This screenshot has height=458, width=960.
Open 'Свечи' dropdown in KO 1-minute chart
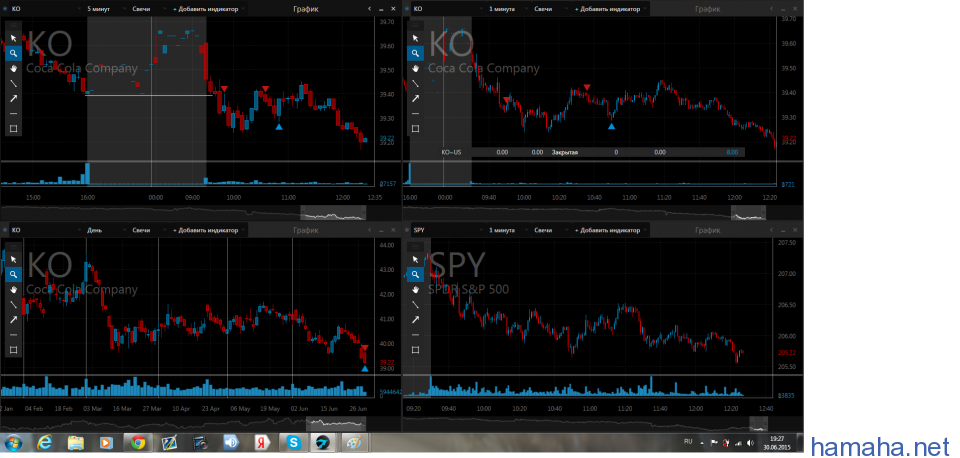[550, 9]
